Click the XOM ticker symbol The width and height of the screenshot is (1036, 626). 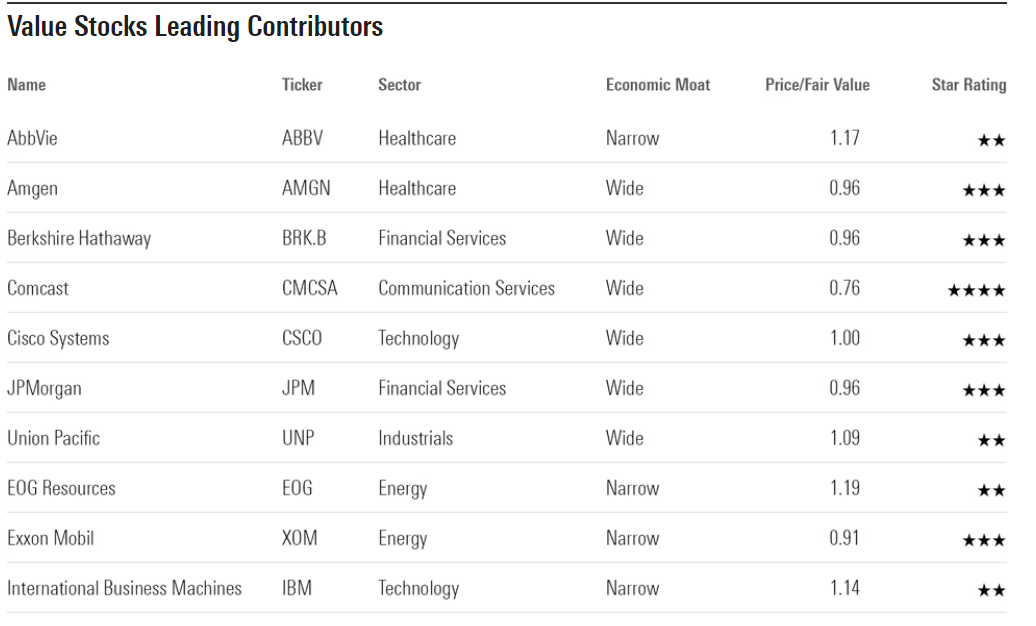(300, 538)
